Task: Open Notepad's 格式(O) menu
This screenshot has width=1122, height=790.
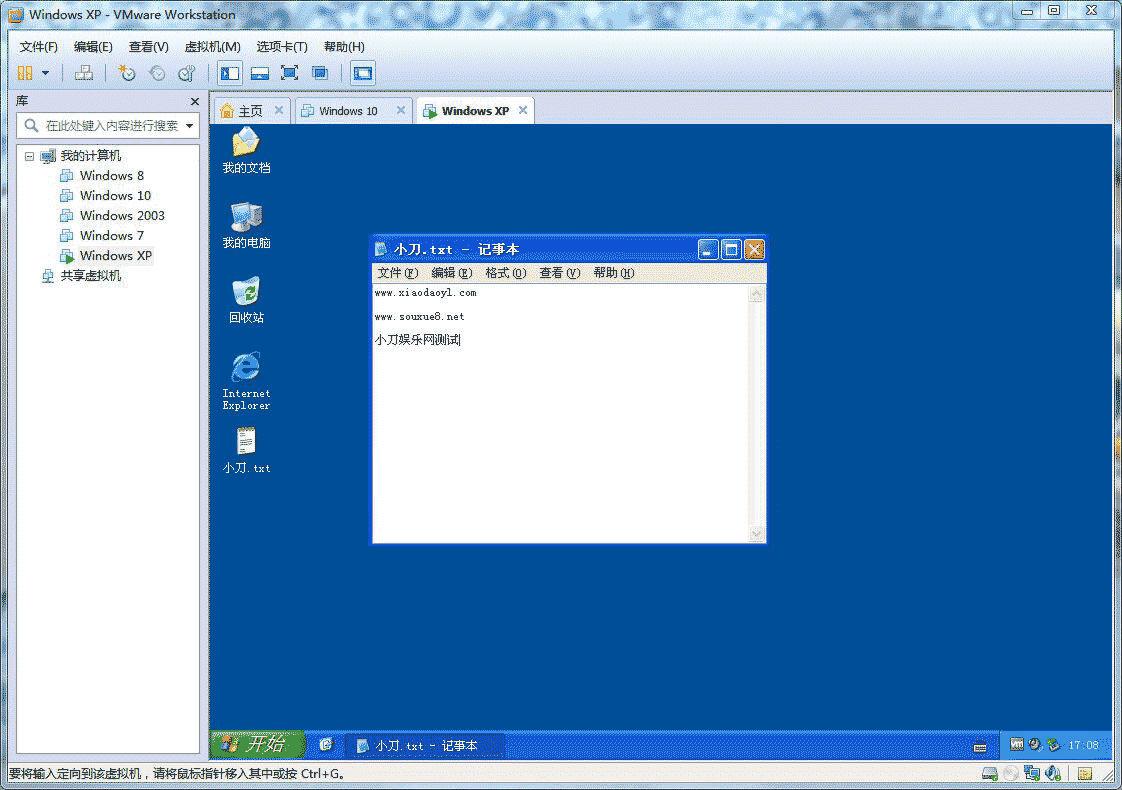Action: (505, 273)
